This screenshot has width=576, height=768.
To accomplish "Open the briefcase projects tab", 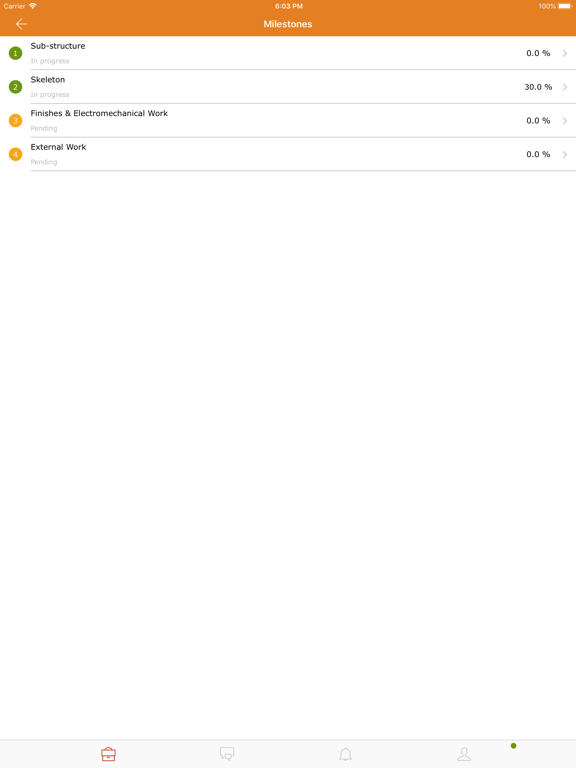I will point(108,754).
